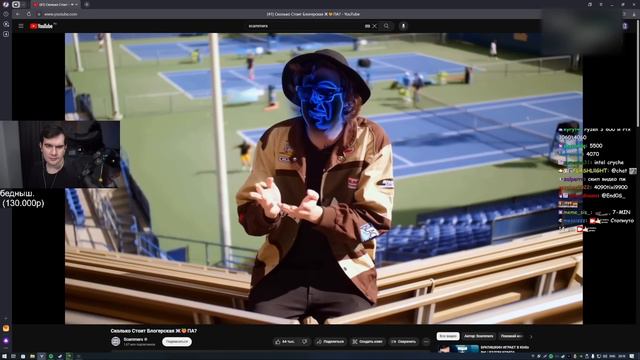Viewport: 640px width, 360px height.
Task: Clear the YouTube search query X
Action: pos(374,26)
